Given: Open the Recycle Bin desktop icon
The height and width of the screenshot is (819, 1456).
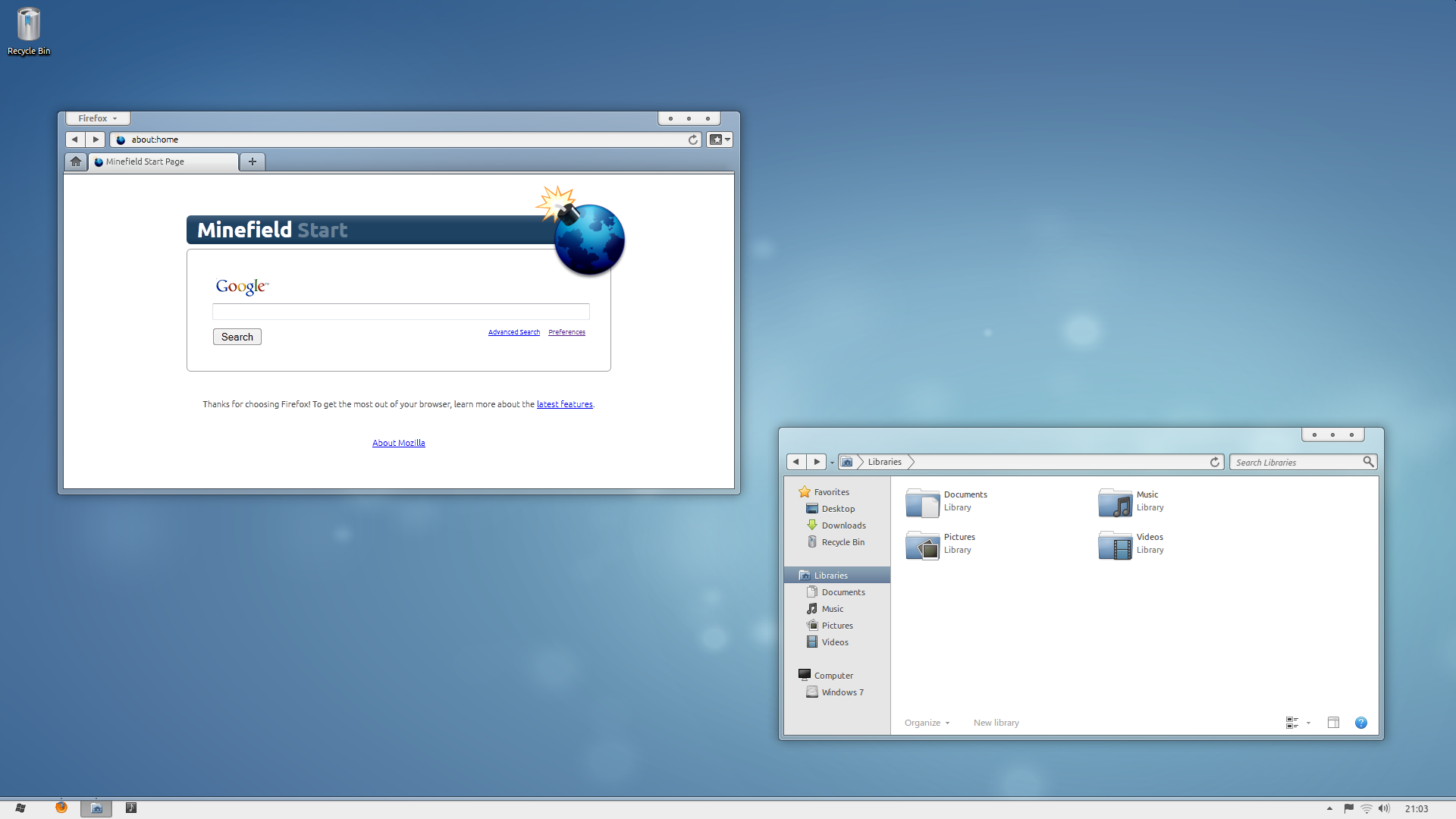Looking at the screenshot, I should (29, 31).
